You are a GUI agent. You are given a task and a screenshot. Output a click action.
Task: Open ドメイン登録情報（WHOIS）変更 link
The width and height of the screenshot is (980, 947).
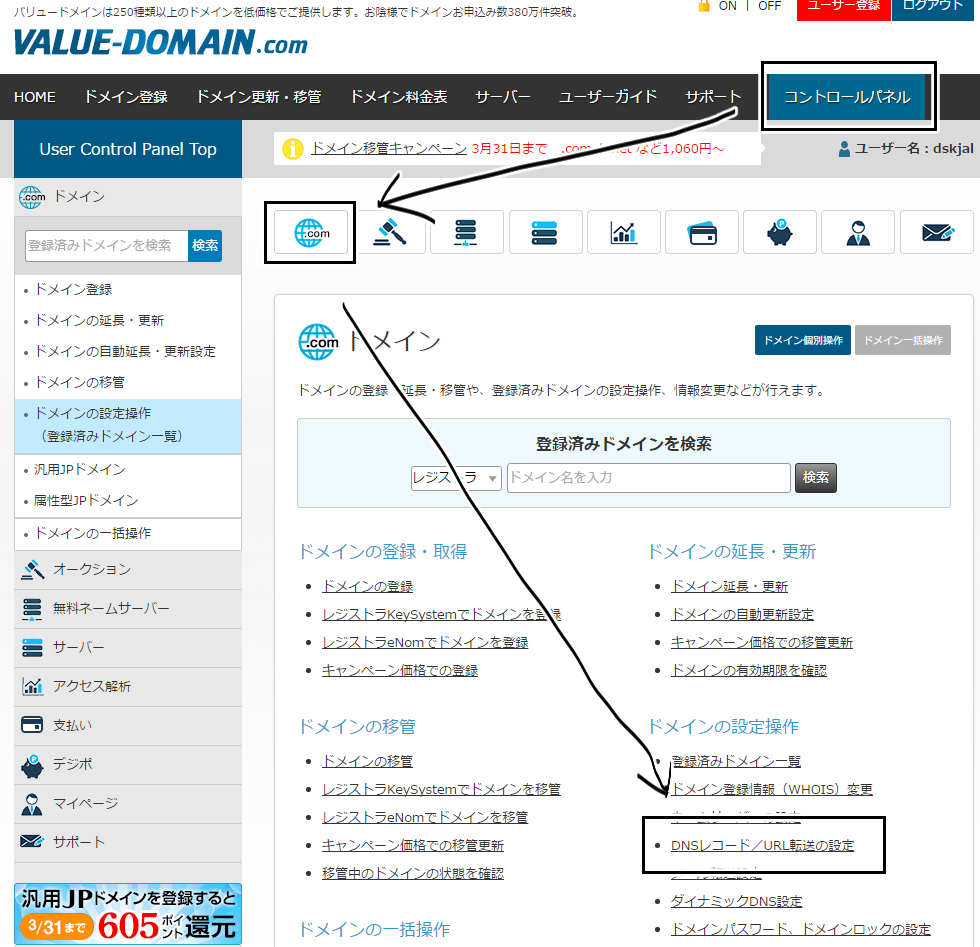772,789
